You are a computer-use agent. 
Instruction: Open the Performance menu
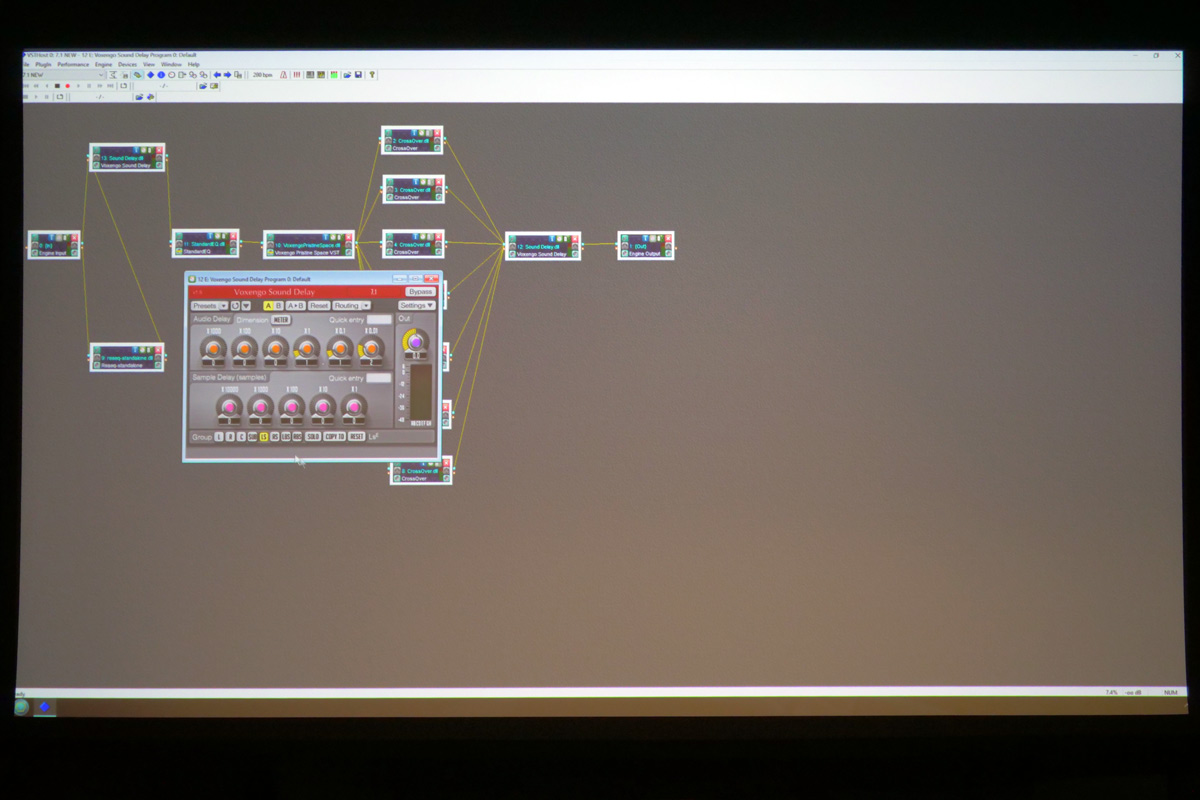[73, 64]
